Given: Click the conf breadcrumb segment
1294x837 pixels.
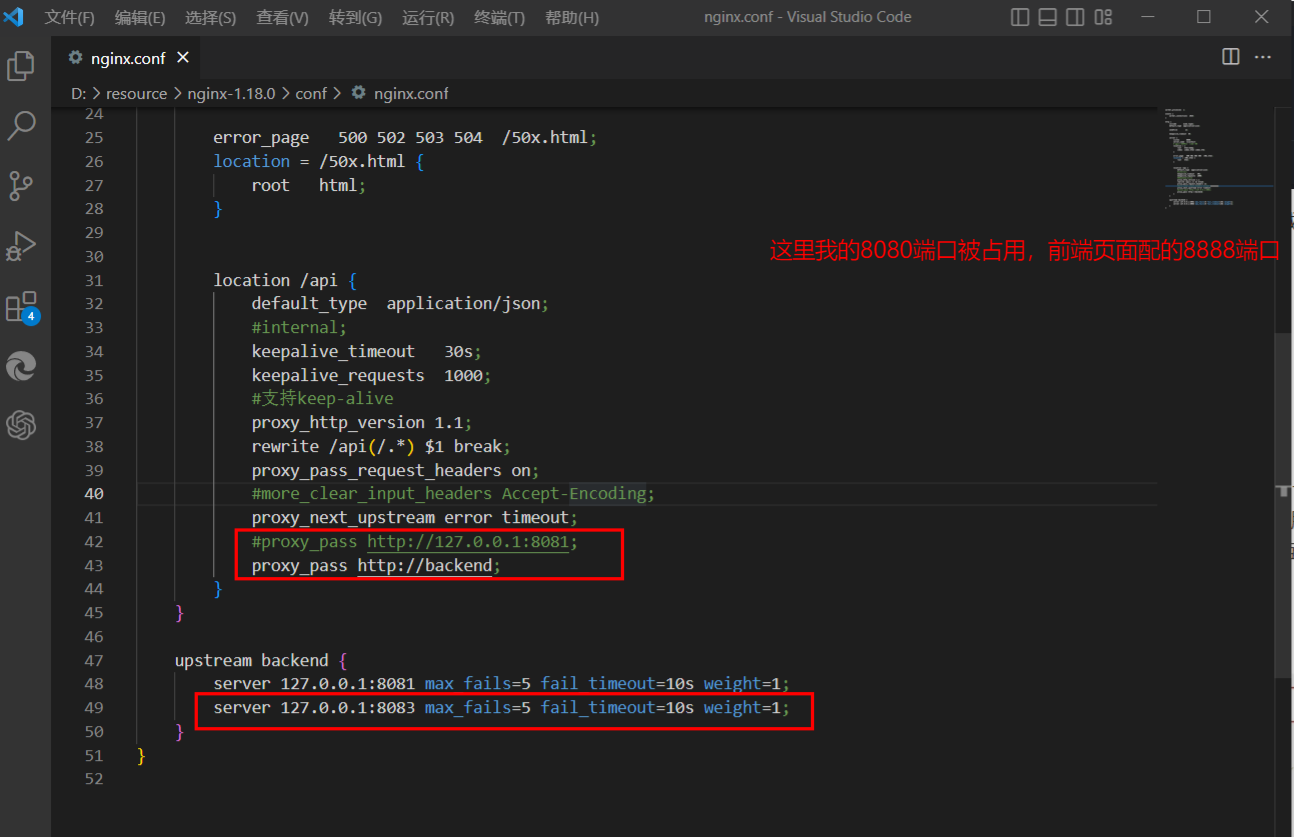Looking at the screenshot, I should click(x=311, y=93).
